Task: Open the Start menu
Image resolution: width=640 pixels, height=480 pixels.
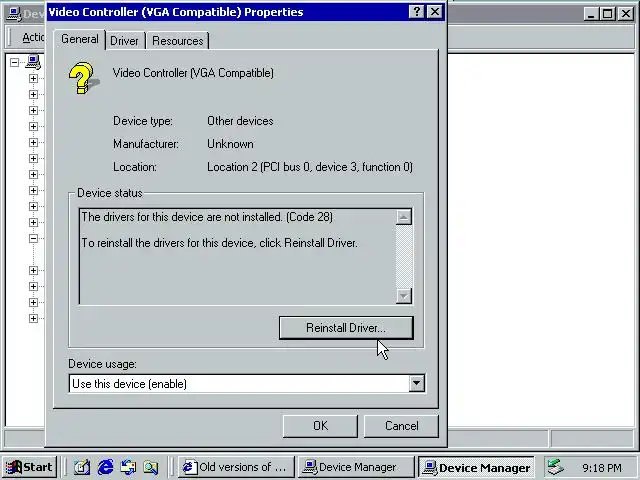Action: tap(29, 467)
